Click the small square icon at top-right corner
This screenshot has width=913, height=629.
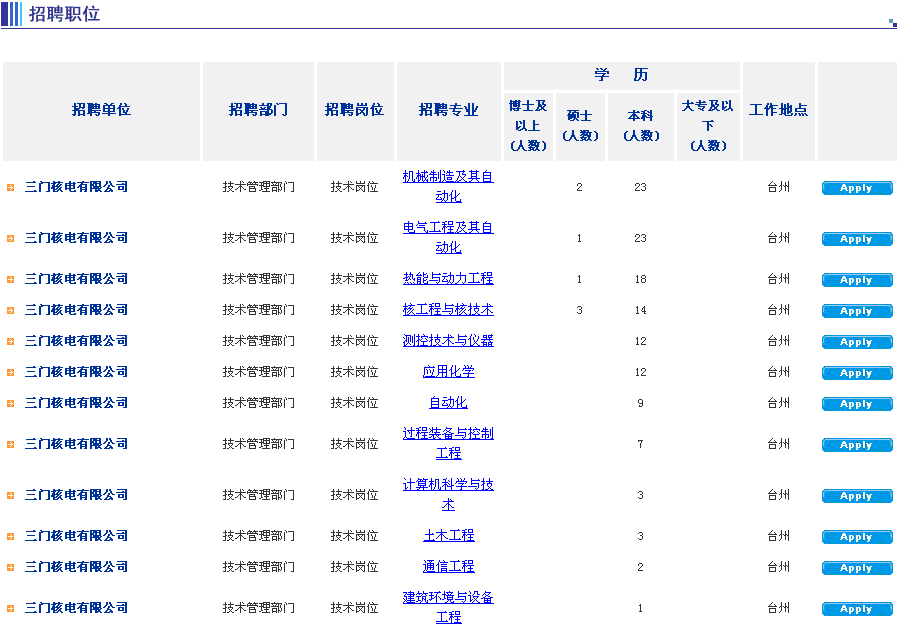point(892,22)
